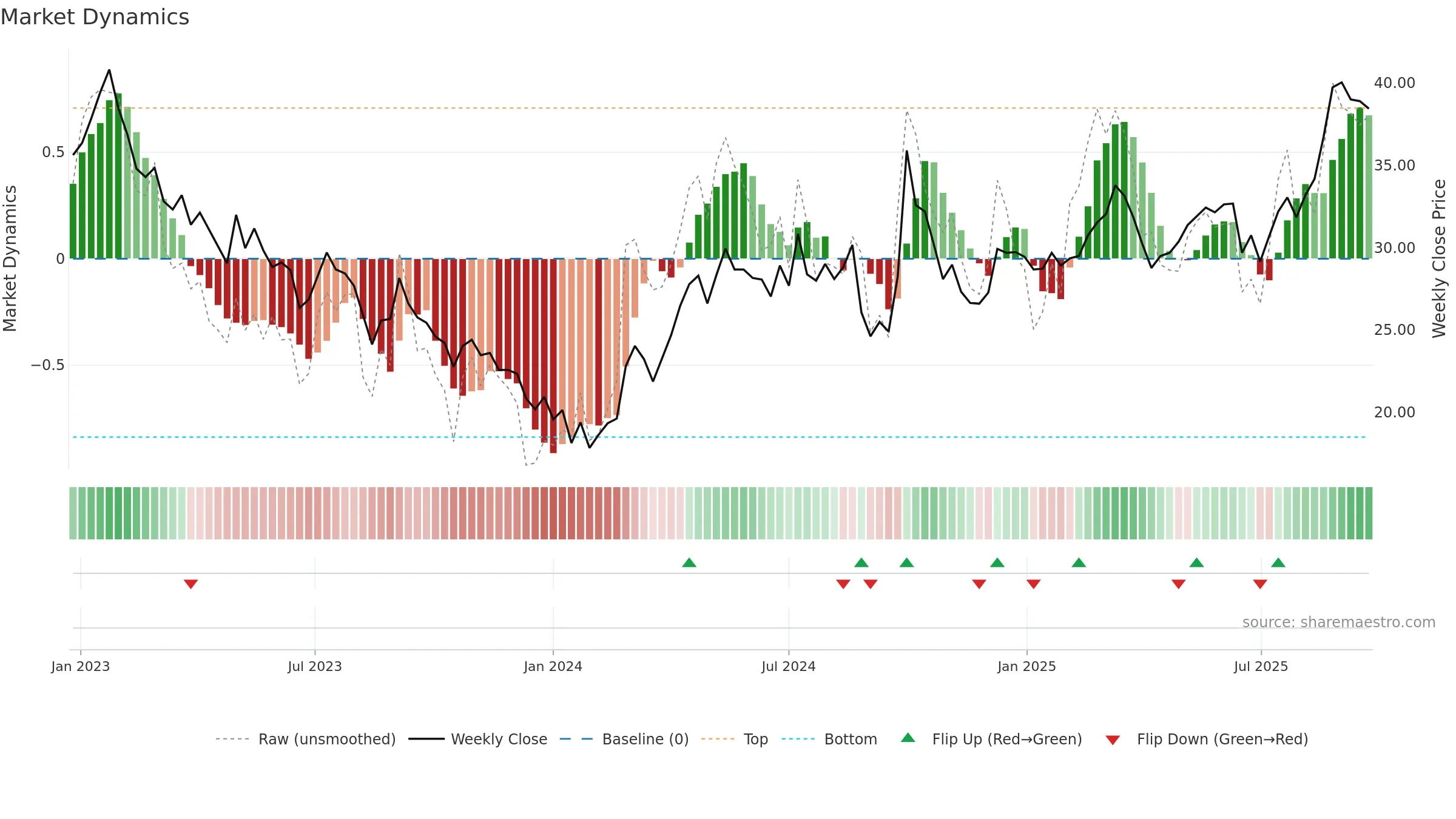
Task: Click the 'Jul 2023' x-axis label
Action: 315,666
